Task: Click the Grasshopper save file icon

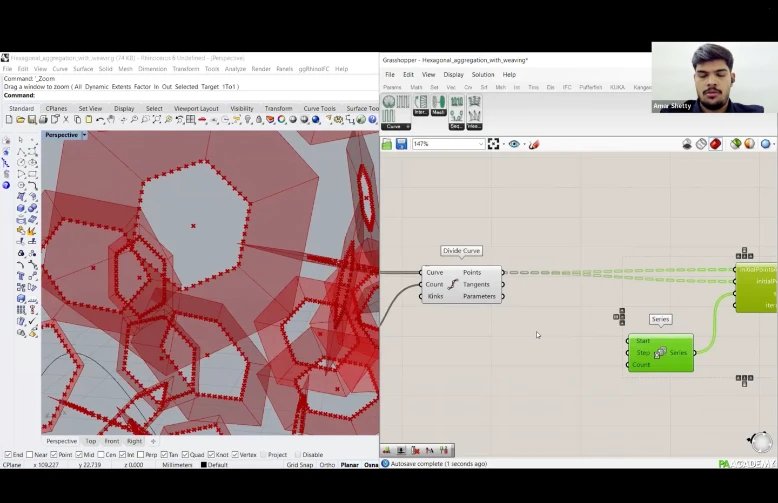Action: click(401, 144)
